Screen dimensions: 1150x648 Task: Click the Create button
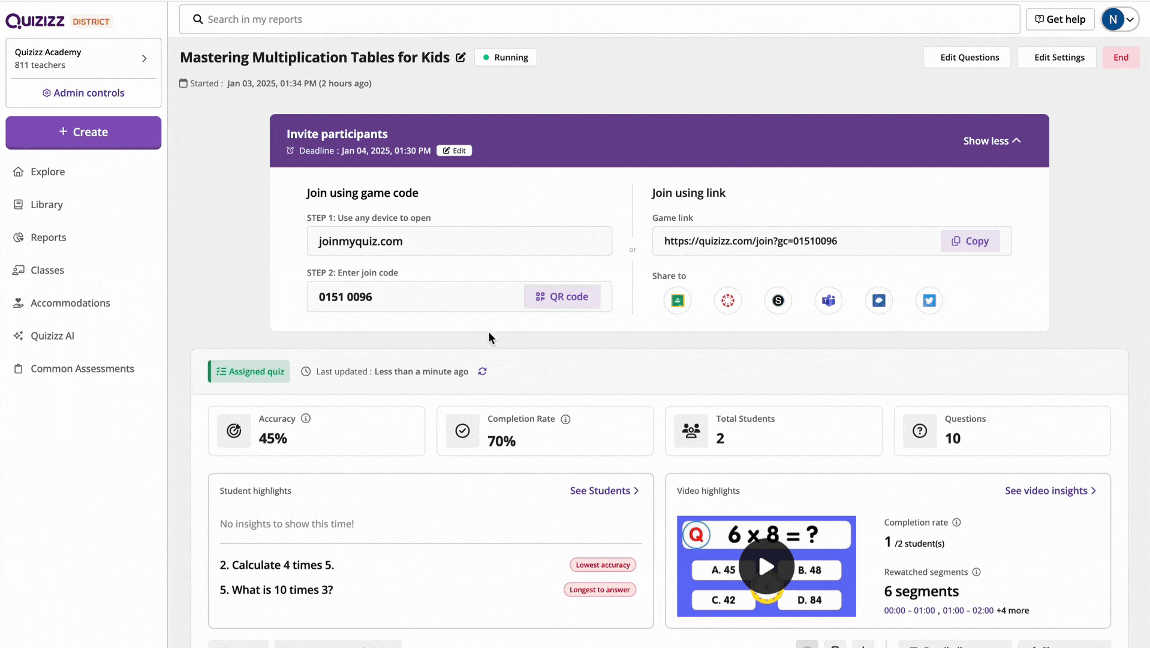[x=84, y=132]
